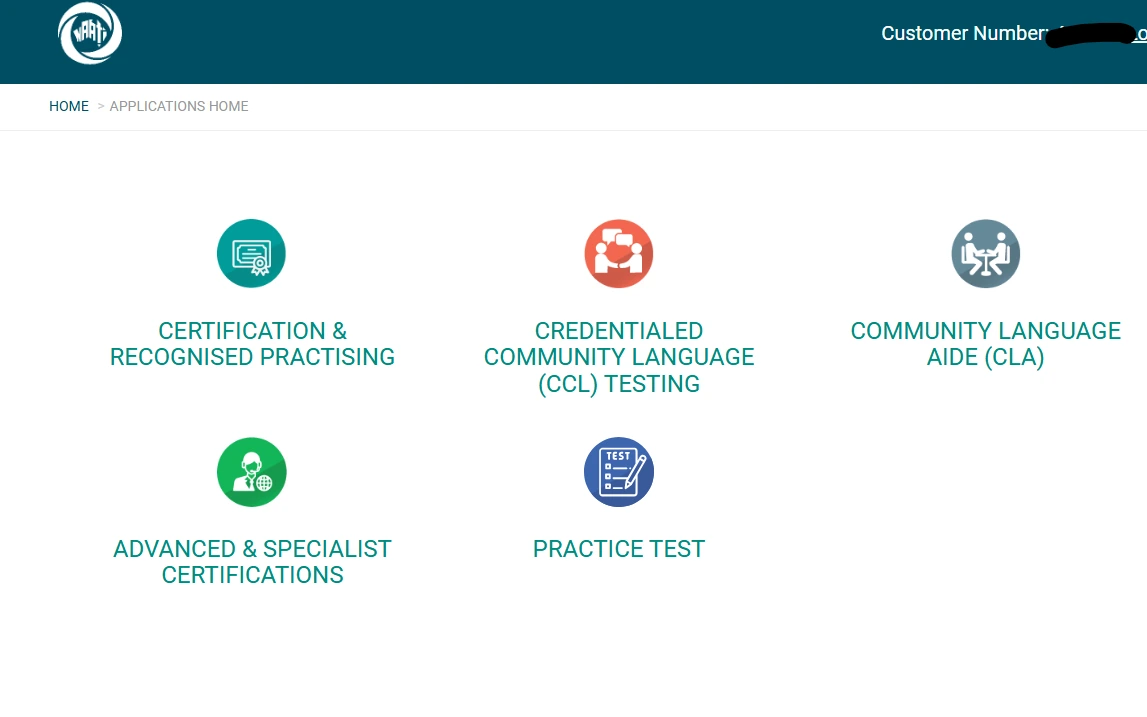1147x717 pixels.
Task: Open the certificate icon for Certification & Recognised Practising
Action: pos(251,253)
